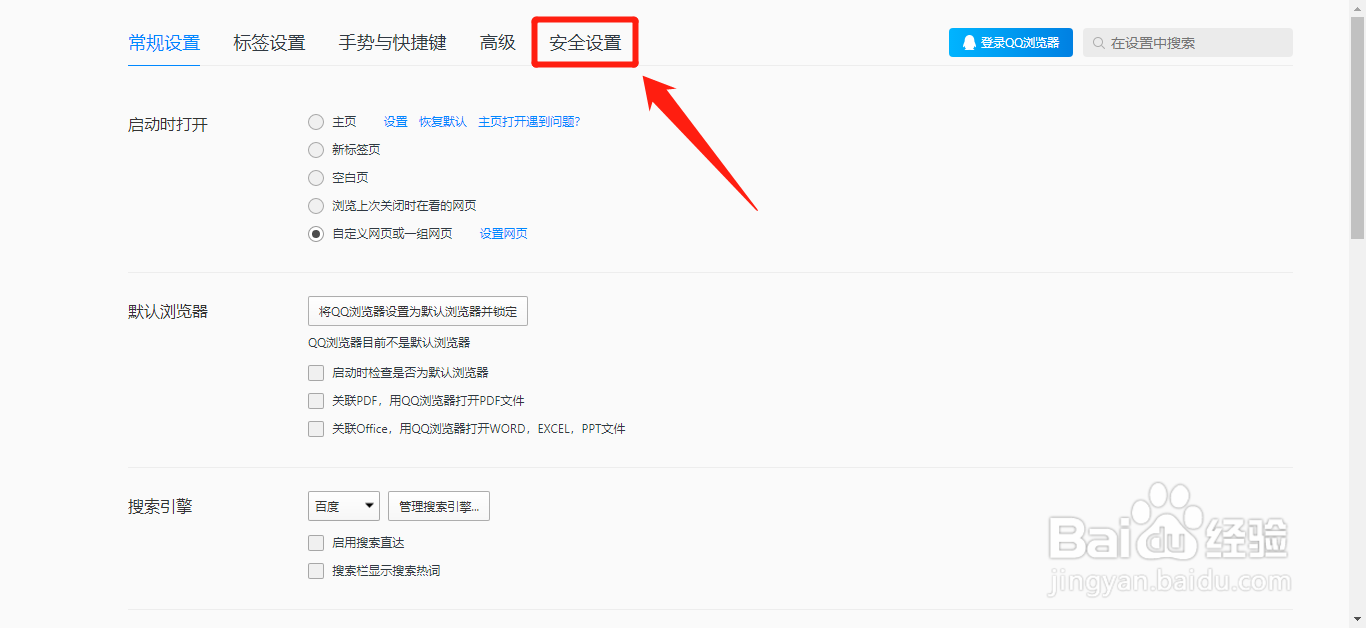Go to the 高级 tab
The image size is (1366, 628).
click(x=498, y=43)
